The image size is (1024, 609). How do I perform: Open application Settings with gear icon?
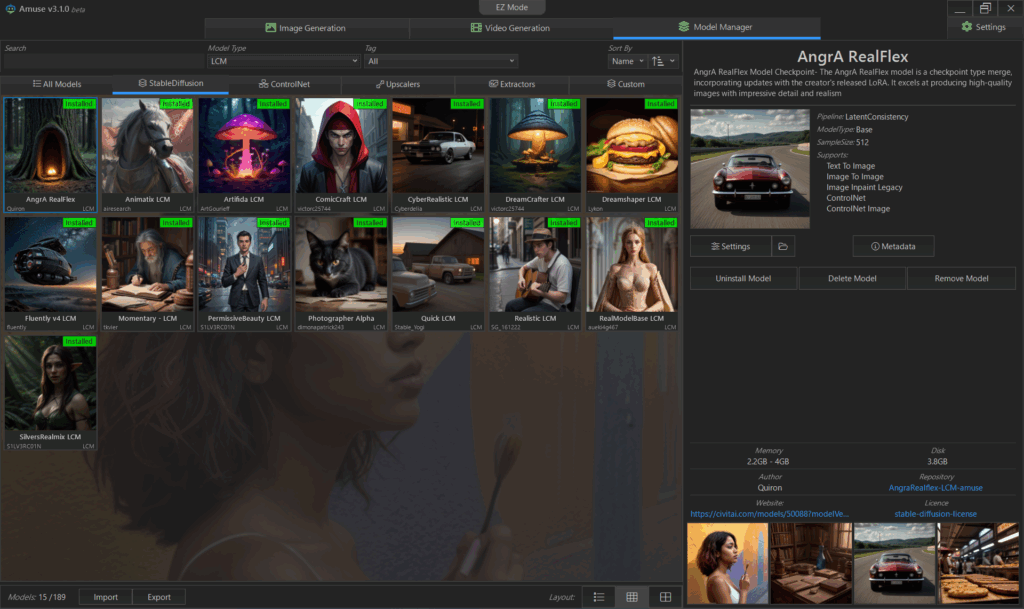tap(984, 27)
